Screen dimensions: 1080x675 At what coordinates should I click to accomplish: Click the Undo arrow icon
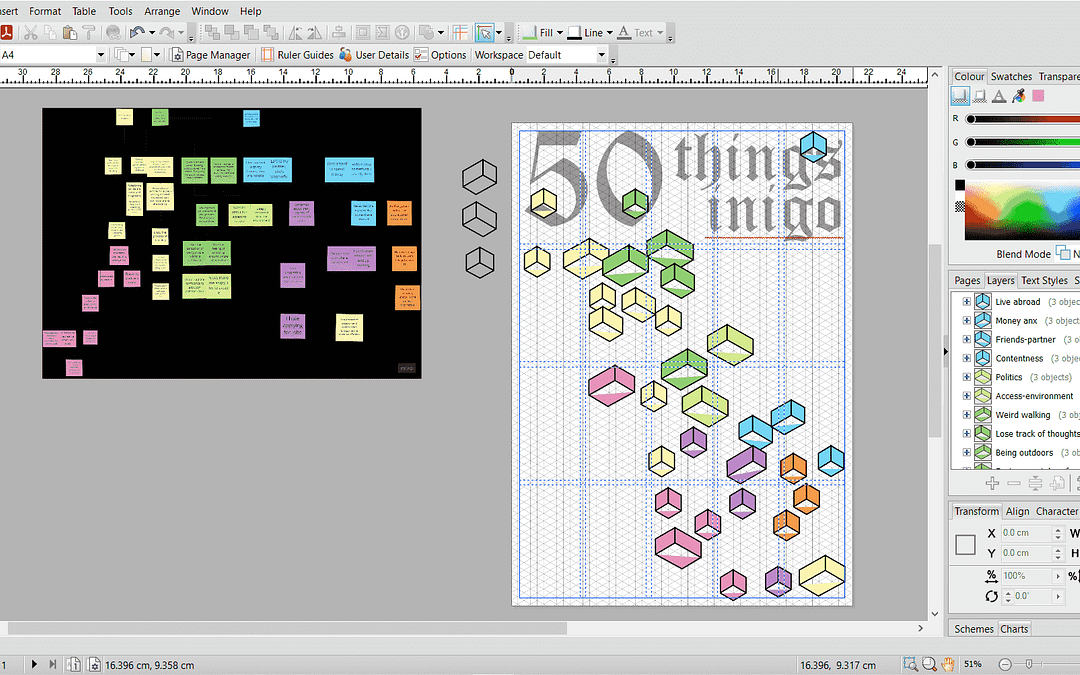coord(138,33)
